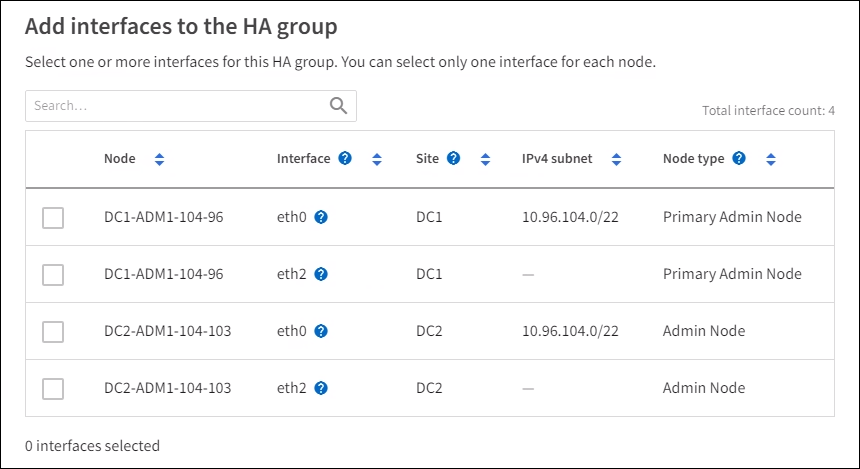
Task: Click help icon for DC1 eth2 interface
Action: click(321, 274)
